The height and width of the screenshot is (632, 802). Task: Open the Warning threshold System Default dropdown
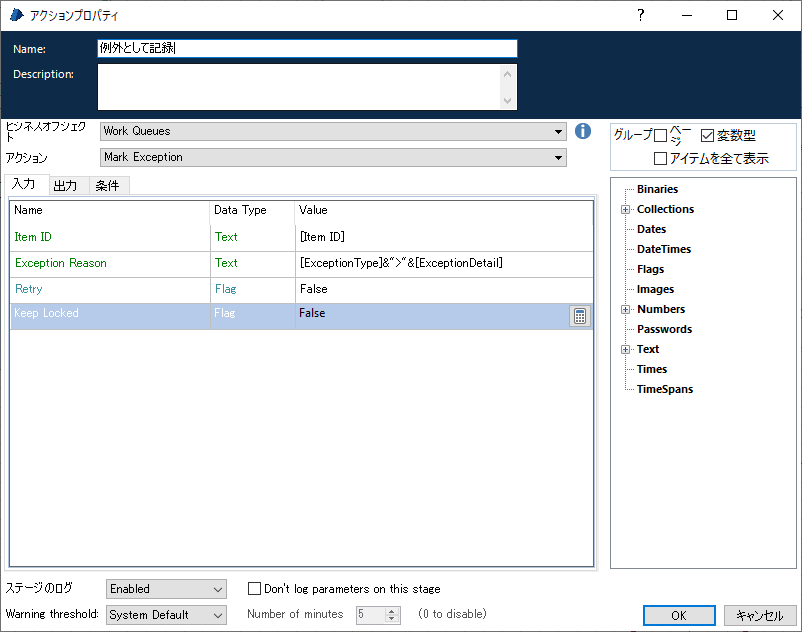click(166, 615)
